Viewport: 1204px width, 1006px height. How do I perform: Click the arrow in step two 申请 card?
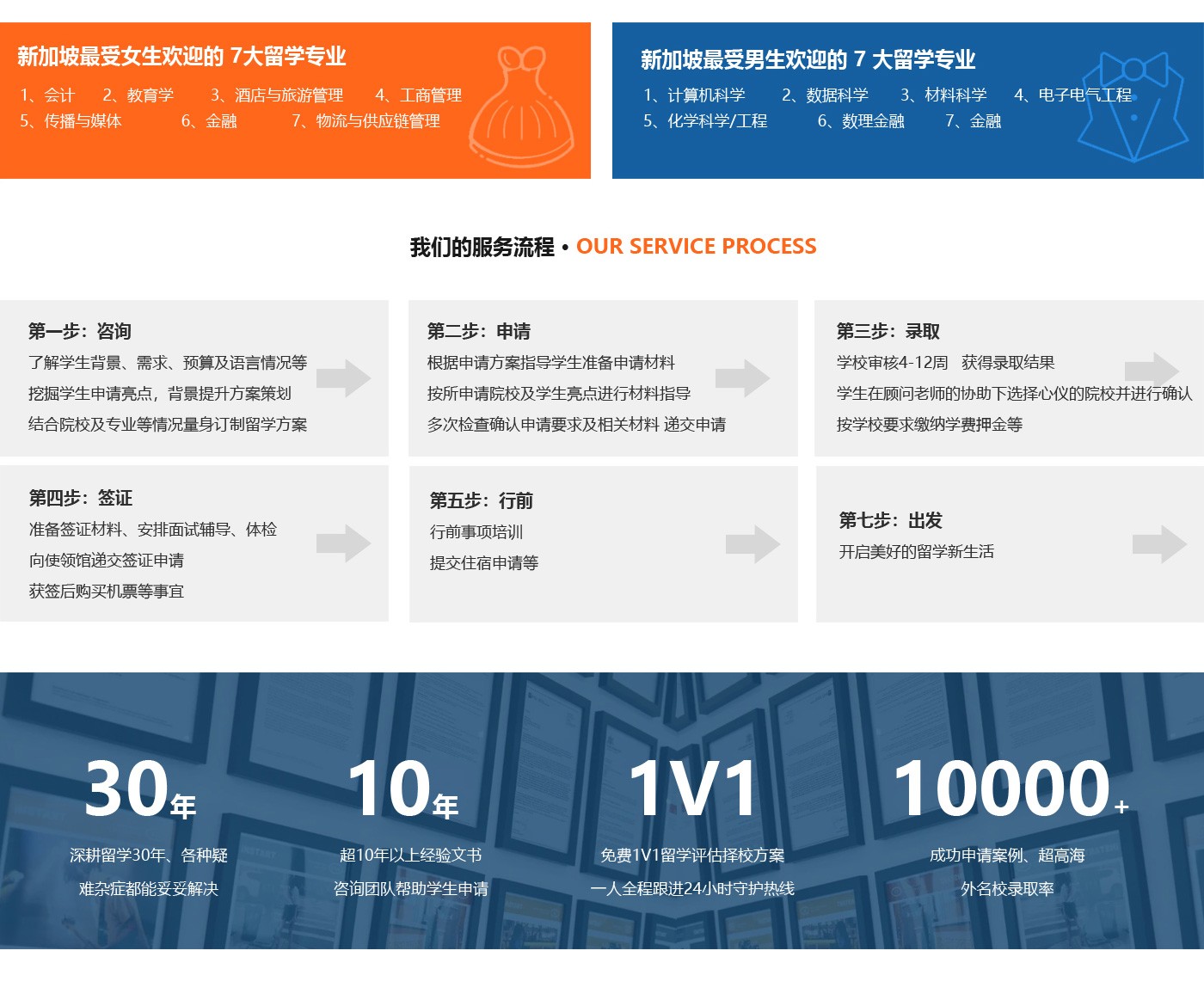click(742, 378)
